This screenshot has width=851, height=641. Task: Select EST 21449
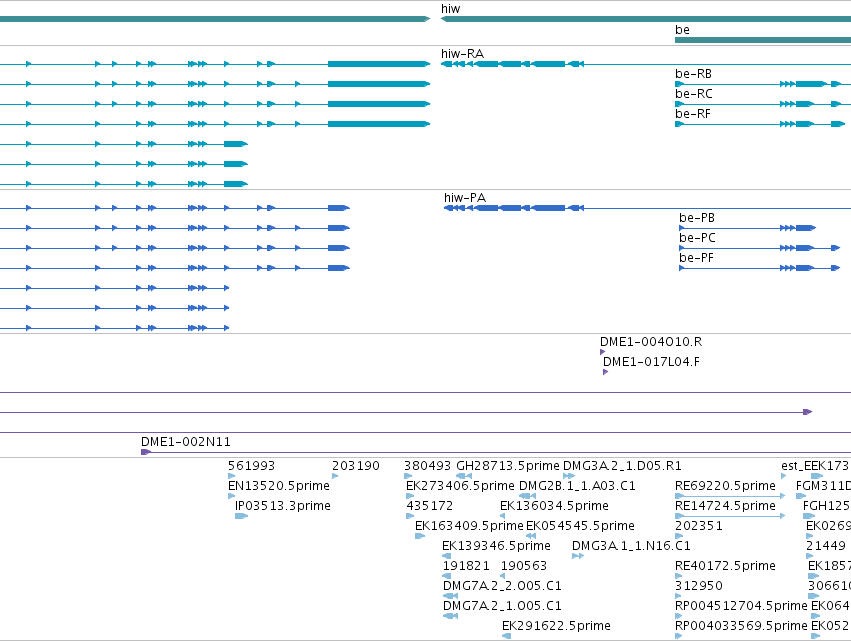click(x=825, y=546)
